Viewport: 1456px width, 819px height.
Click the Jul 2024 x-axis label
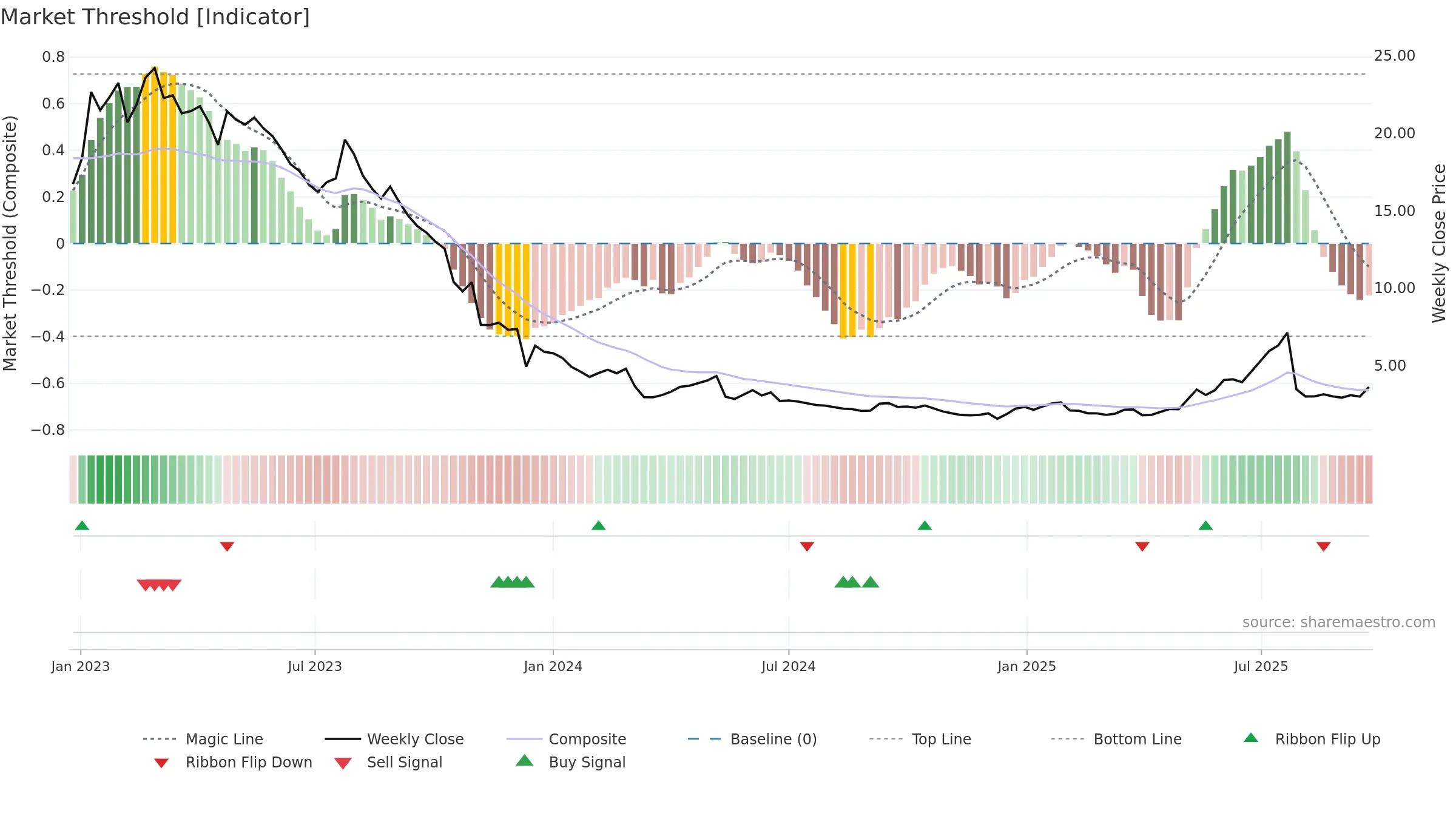tap(789, 666)
